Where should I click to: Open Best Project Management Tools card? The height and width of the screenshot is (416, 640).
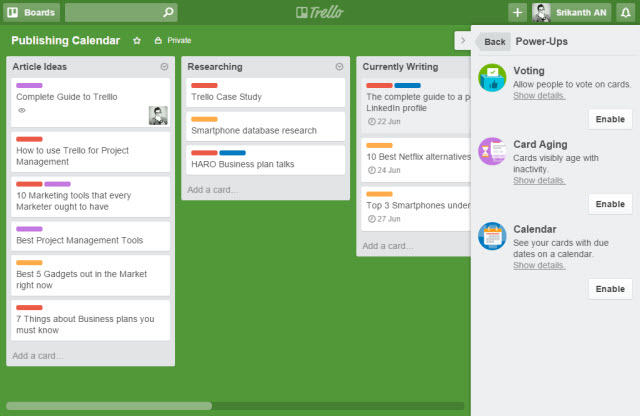coord(91,236)
